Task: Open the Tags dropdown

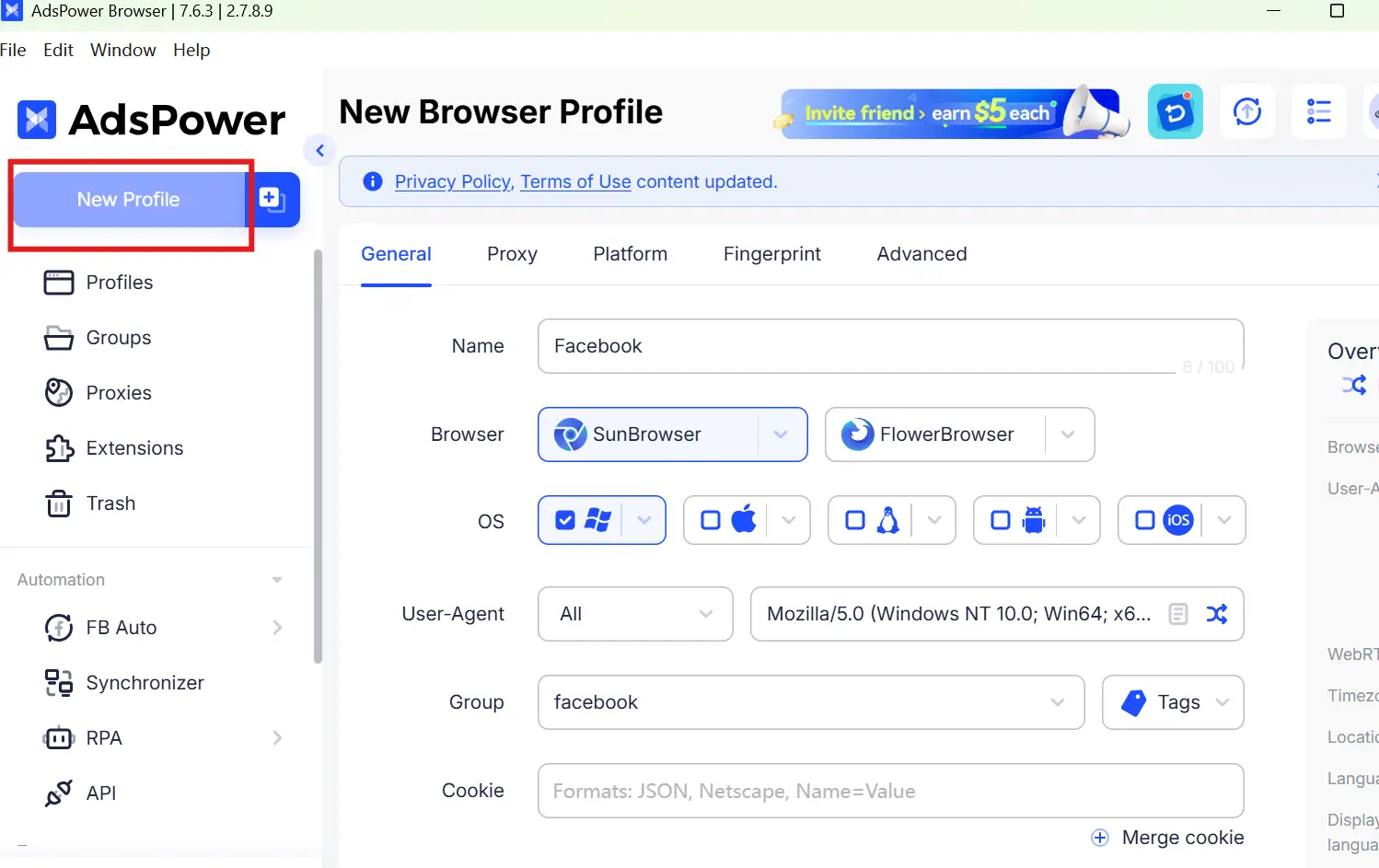Action: (x=1173, y=702)
